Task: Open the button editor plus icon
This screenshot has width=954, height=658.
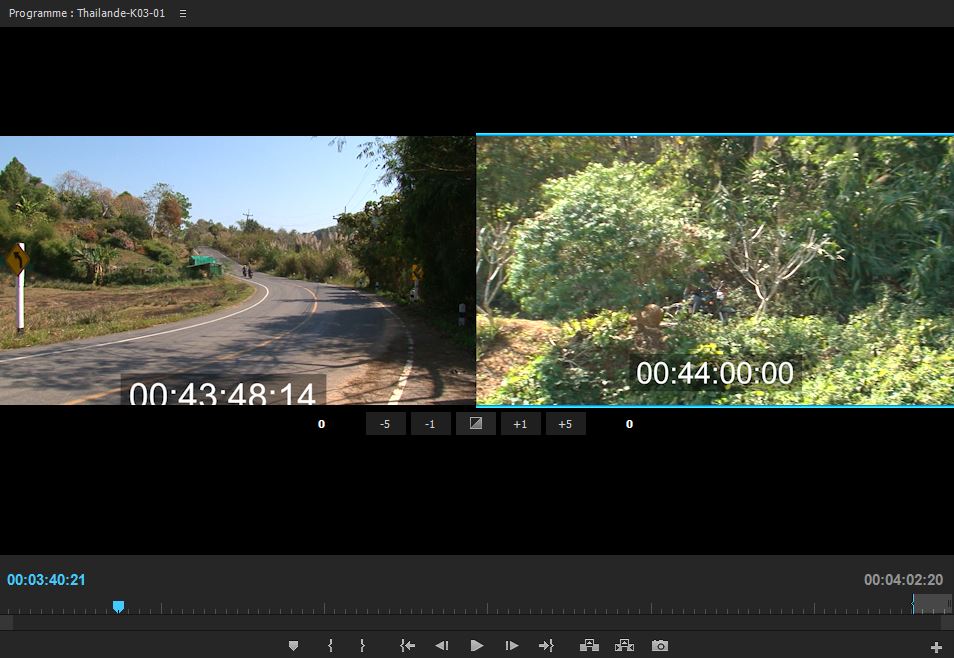Action: coord(936,647)
